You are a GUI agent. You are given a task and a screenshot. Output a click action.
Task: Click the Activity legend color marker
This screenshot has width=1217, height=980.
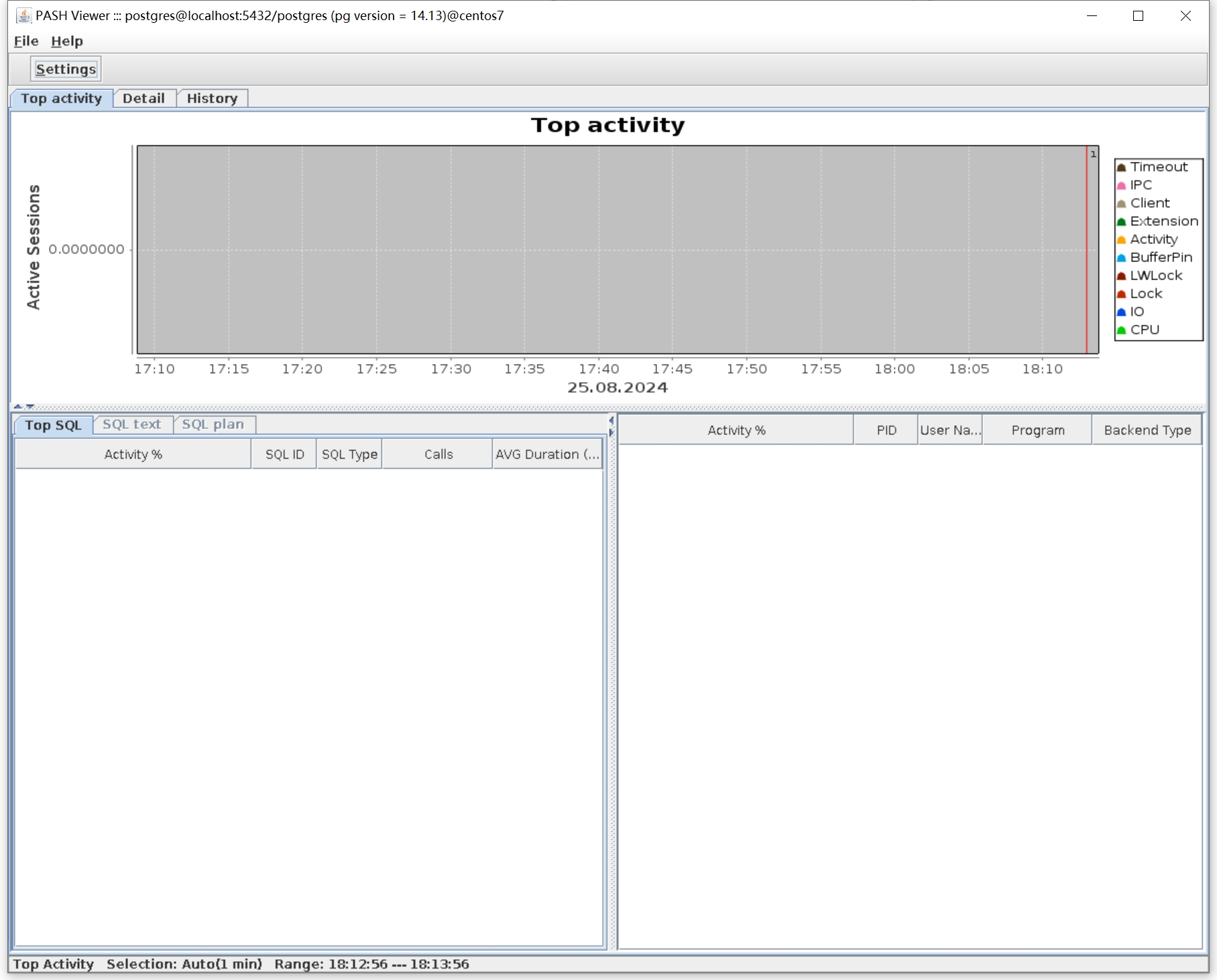[x=1121, y=240]
